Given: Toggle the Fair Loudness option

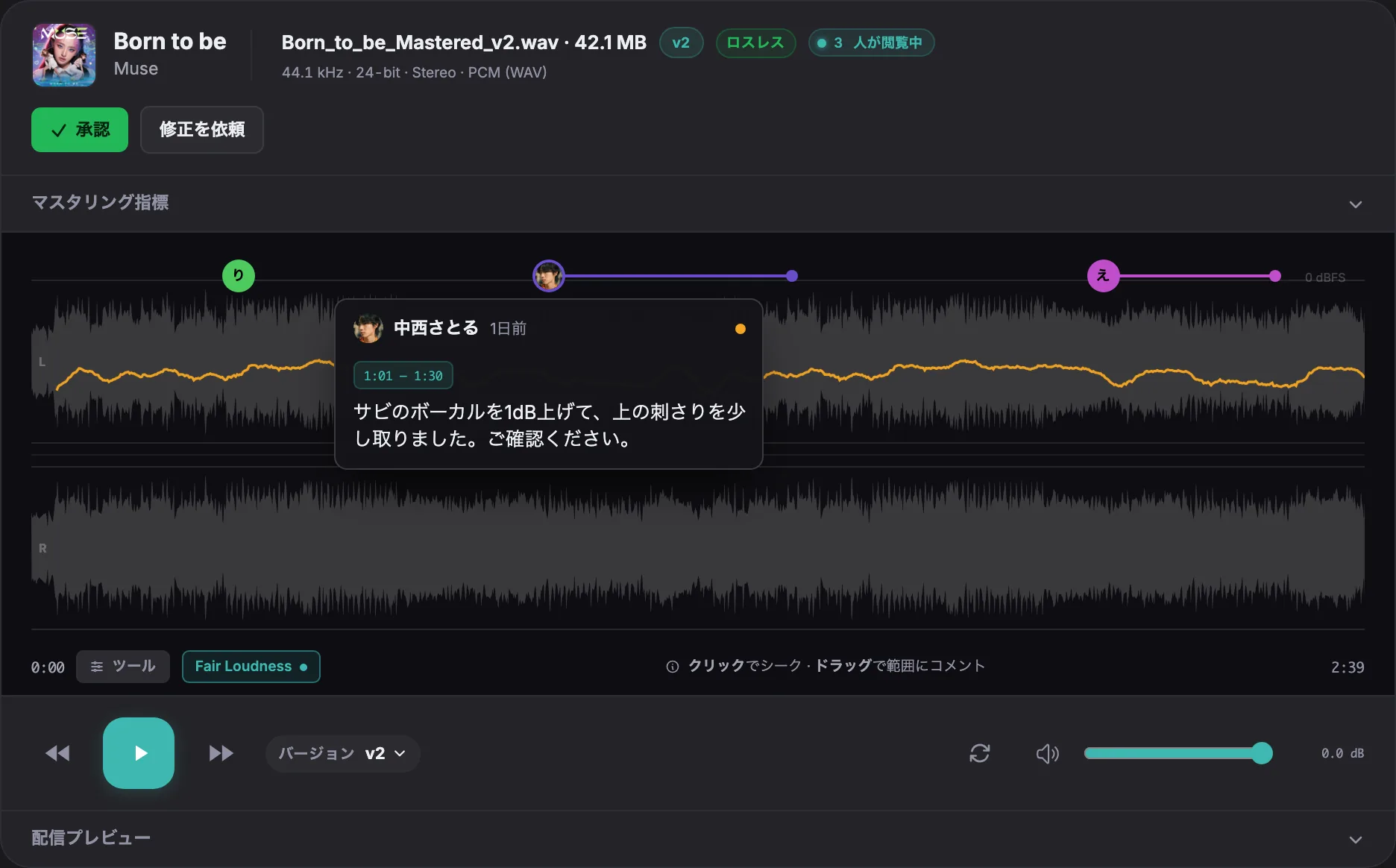Looking at the screenshot, I should 251,667.
